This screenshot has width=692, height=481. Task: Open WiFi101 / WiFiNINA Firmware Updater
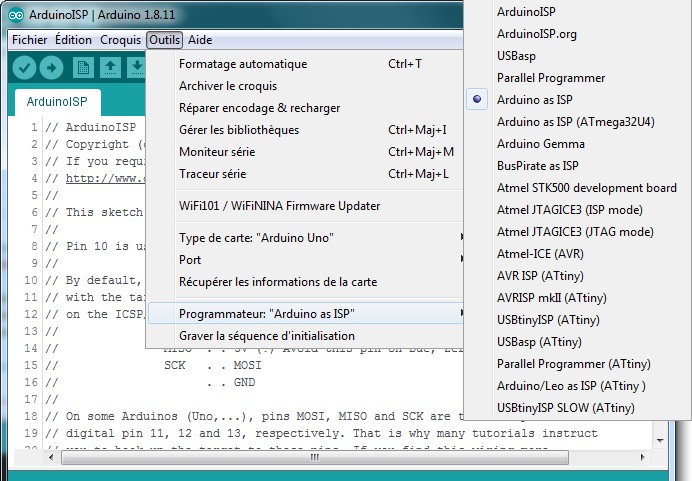click(x=305, y=206)
